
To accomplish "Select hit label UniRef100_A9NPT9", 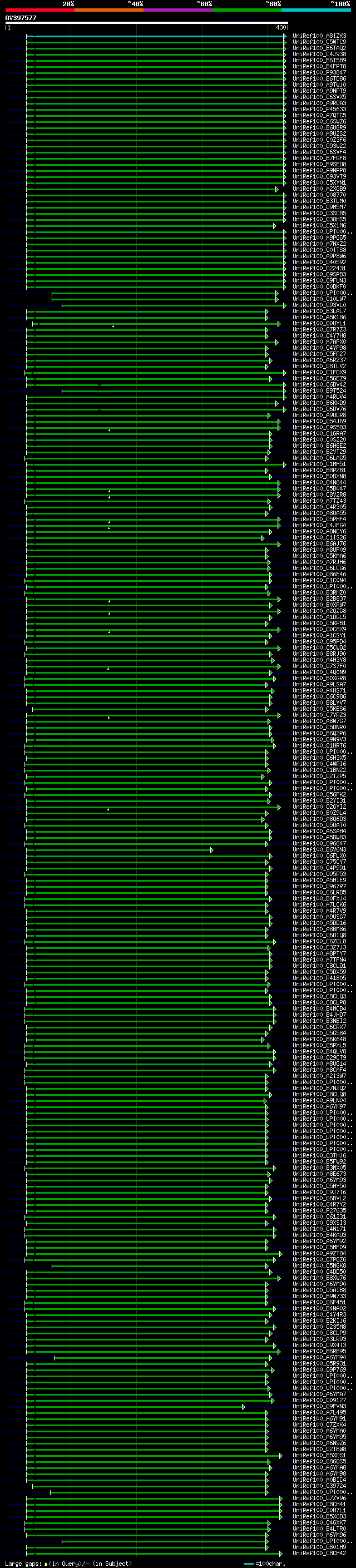I will click(x=319, y=91).
